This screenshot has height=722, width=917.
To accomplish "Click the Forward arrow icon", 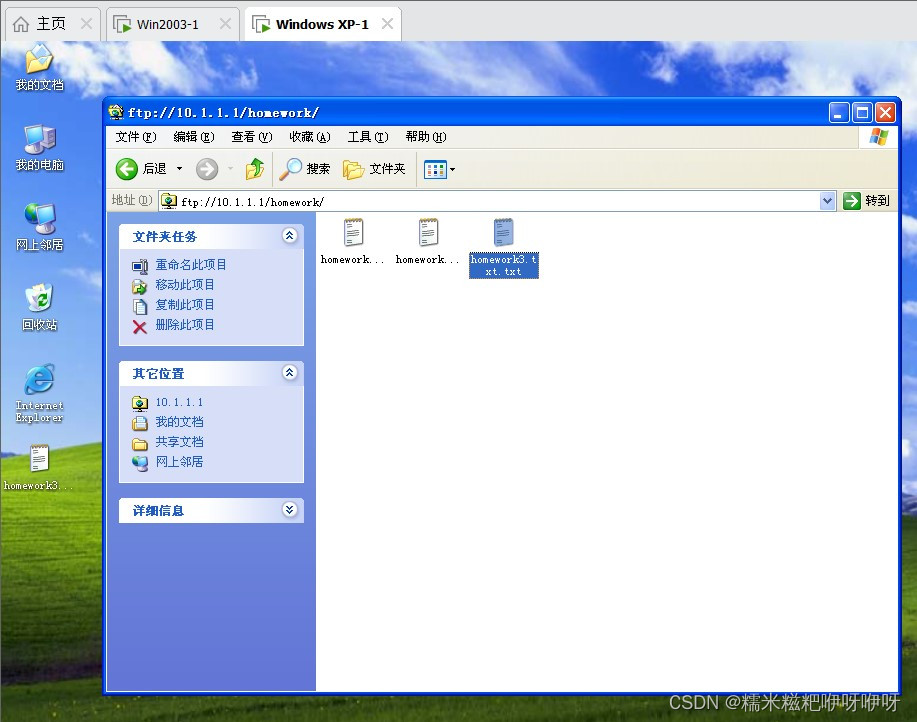I will (206, 170).
